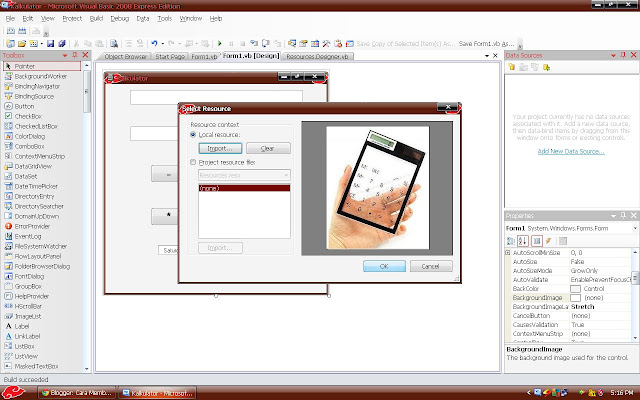Click the Undo arrow icon
This screenshot has height=400, width=640.
point(154,43)
